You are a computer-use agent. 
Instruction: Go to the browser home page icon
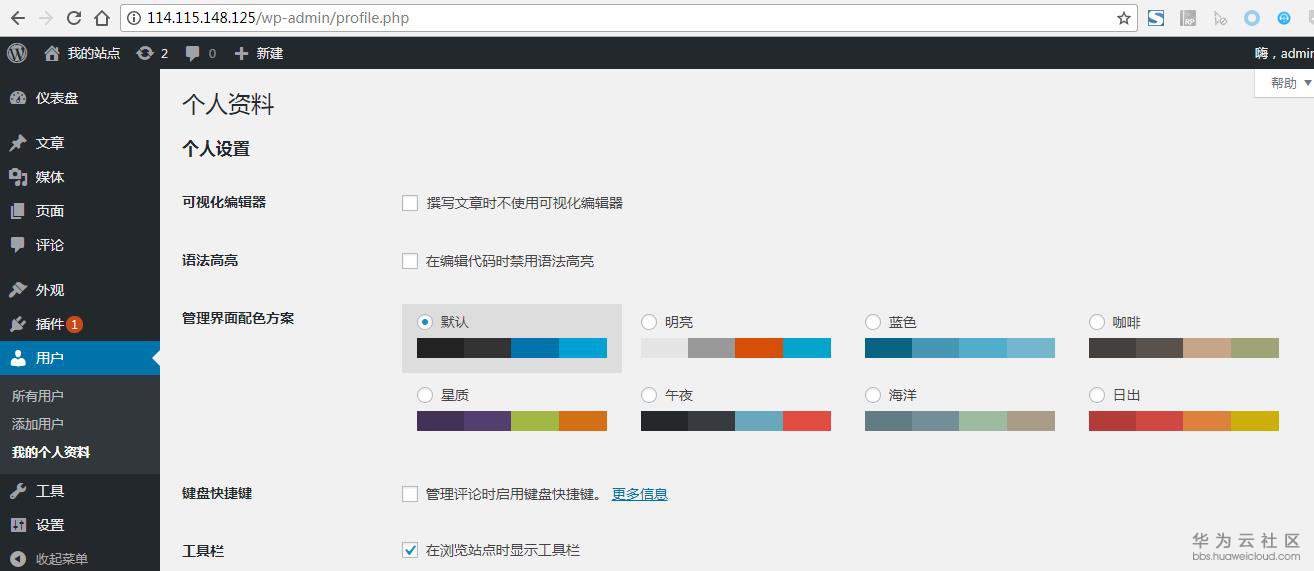tap(102, 18)
